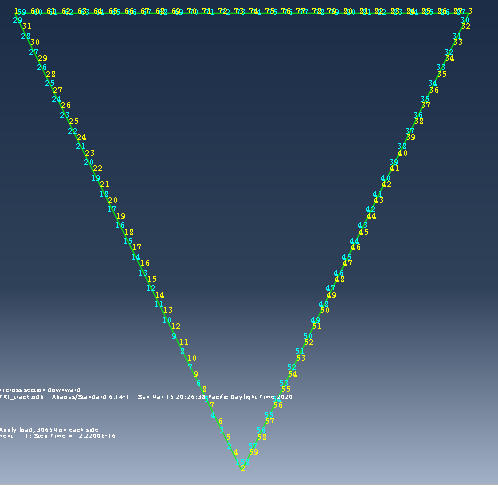Pick cyan element label 50 on right edge
The image size is (498, 487).
(x=308, y=336)
